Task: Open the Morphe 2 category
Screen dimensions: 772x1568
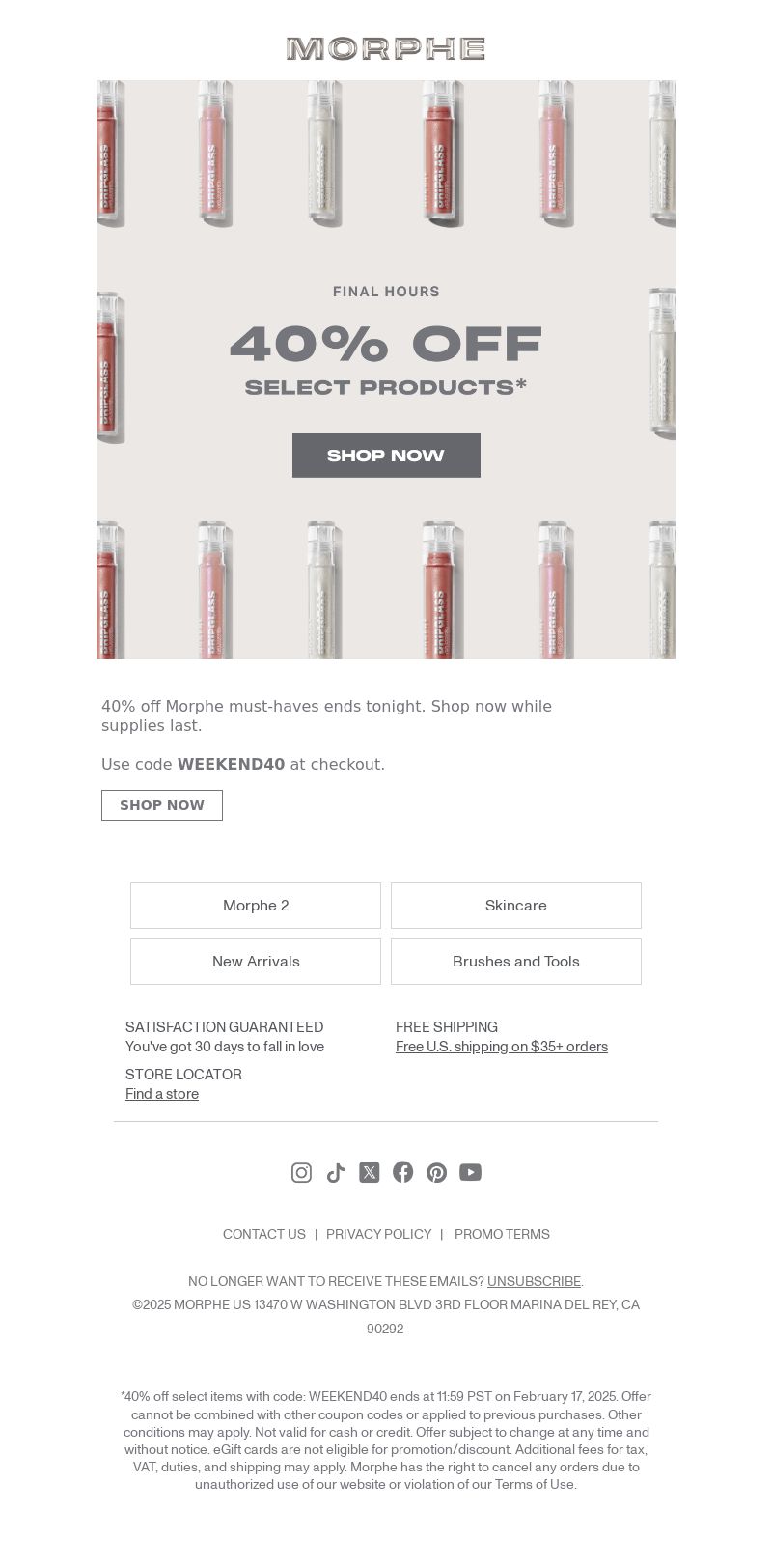Action: (x=256, y=906)
